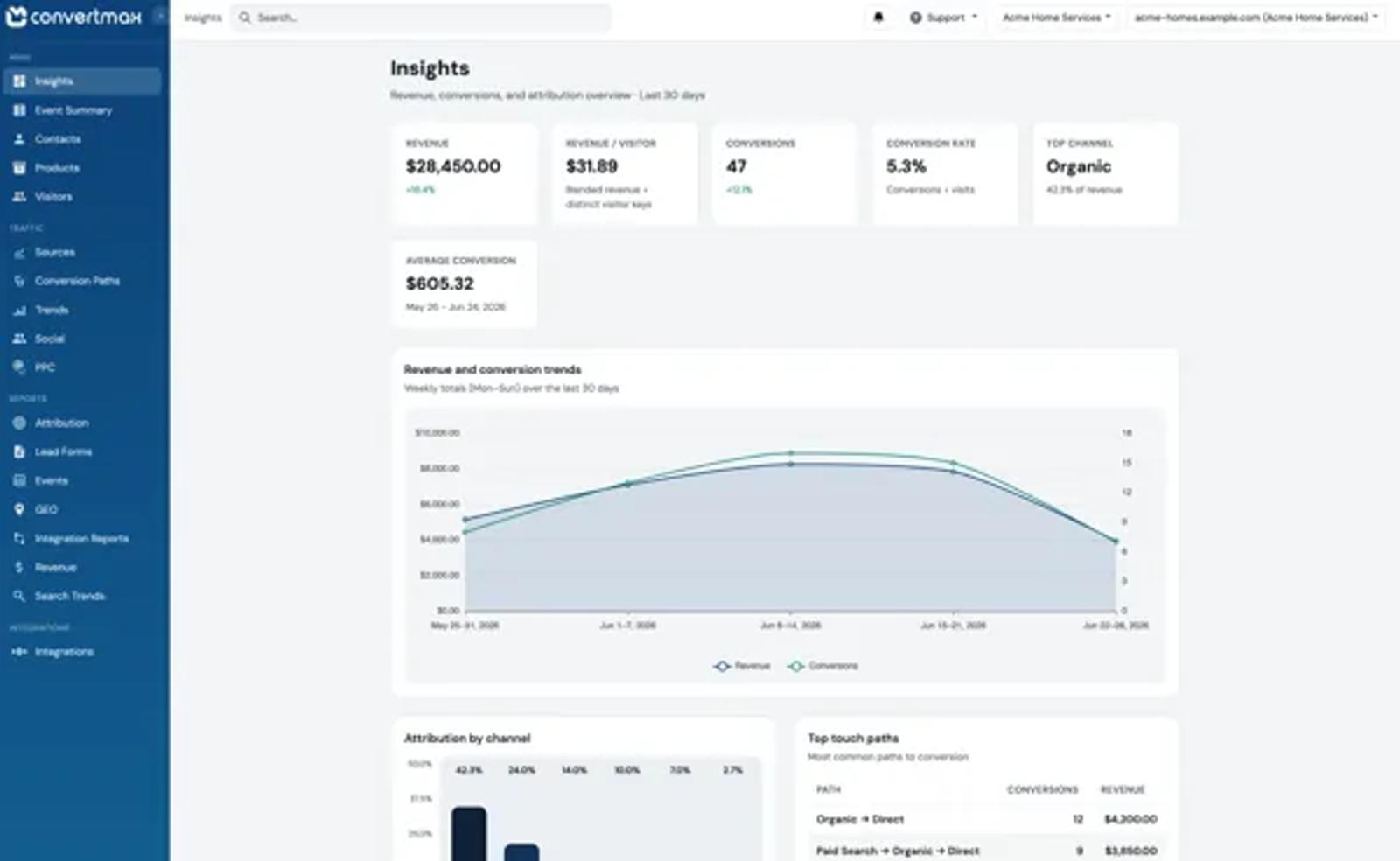The width and height of the screenshot is (1400, 861).
Task: Click the Revenue card showing $28,450.00
Action: [465, 173]
